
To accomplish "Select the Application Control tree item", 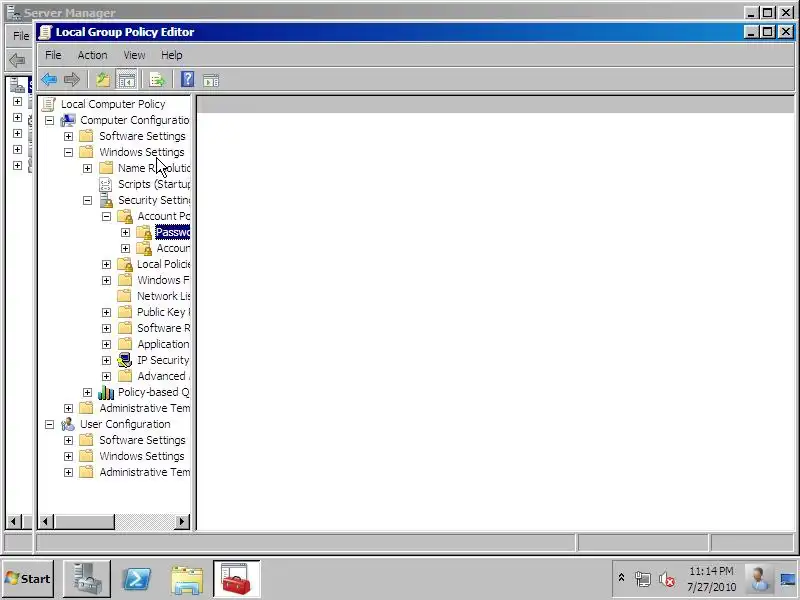I will 163,344.
